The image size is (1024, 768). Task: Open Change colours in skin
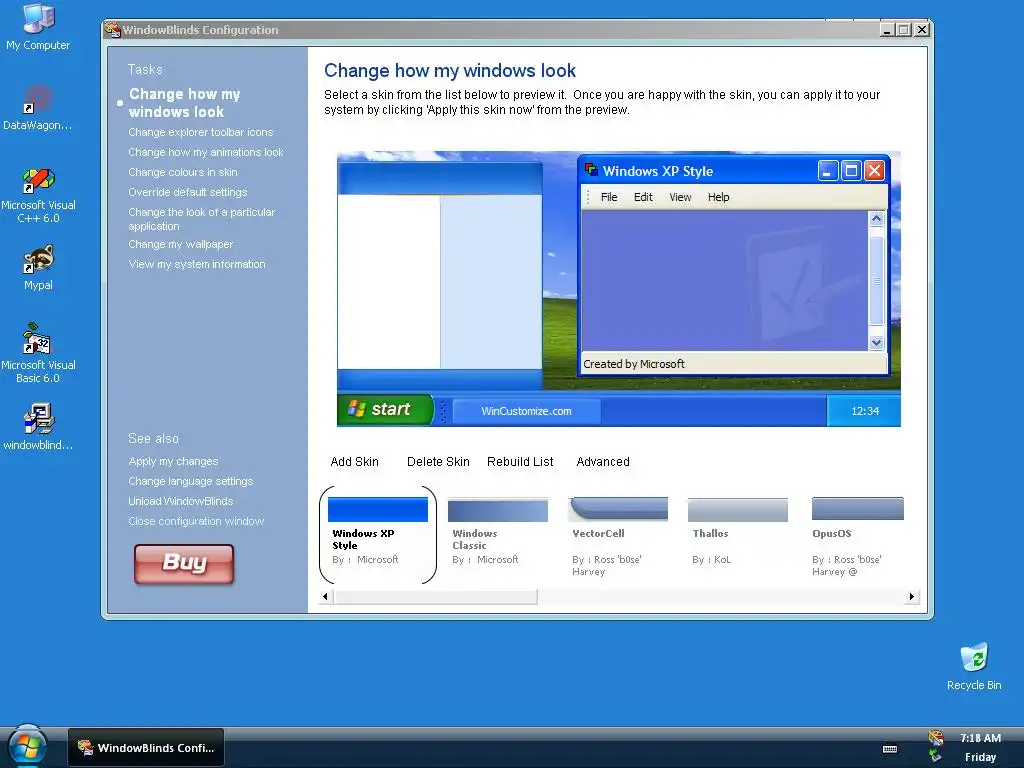click(183, 172)
